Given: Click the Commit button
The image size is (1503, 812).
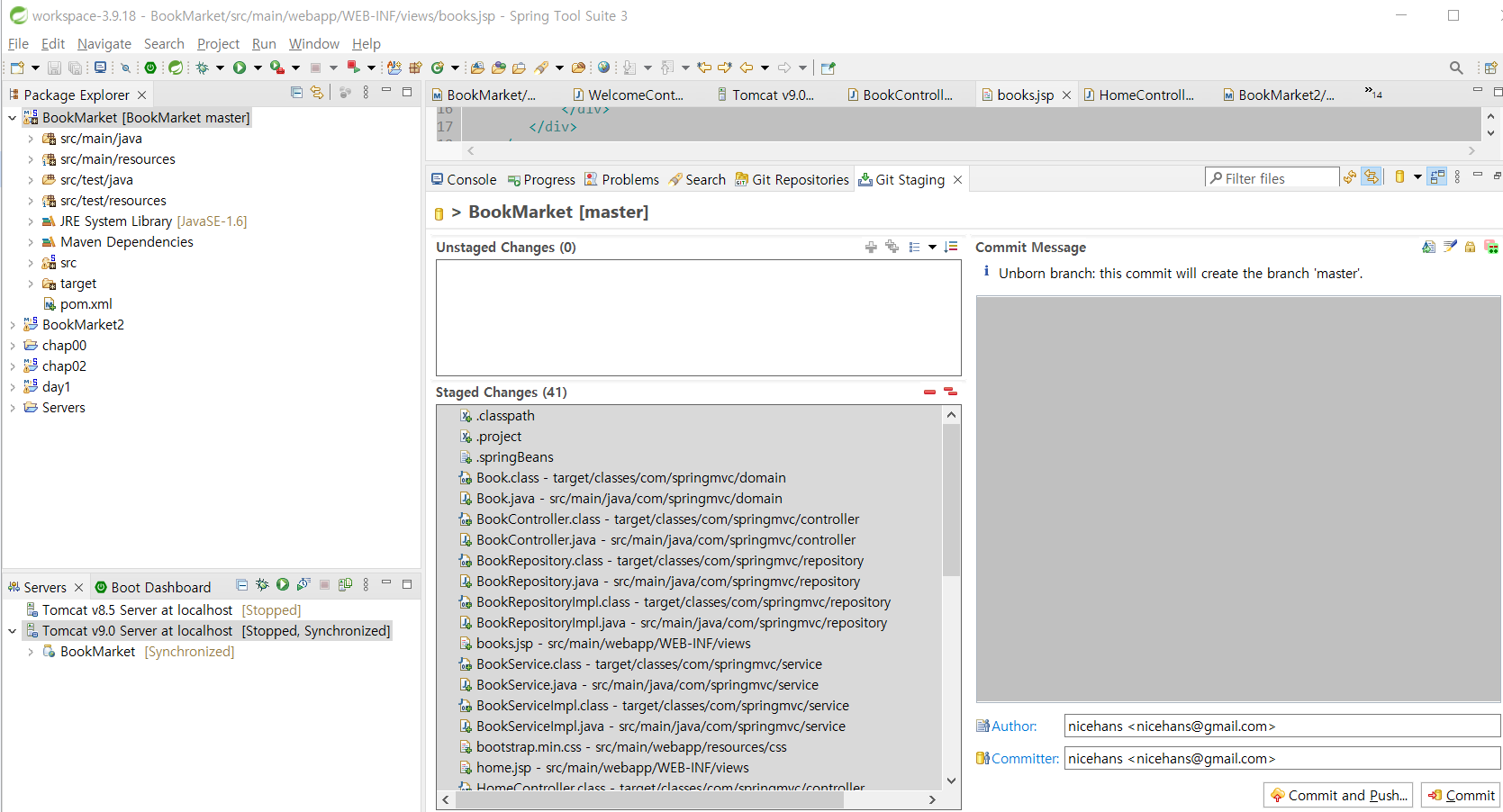Looking at the screenshot, I should coord(1461,795).
